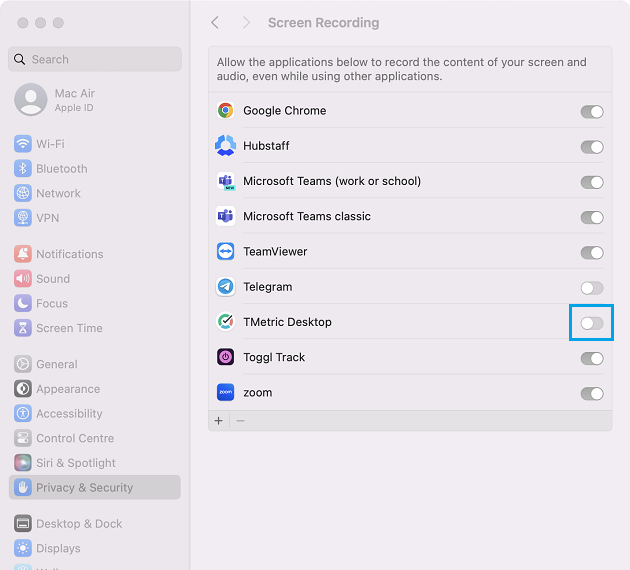Select the Google Chrome name text
This screenshot has height=570, width=630.
(x=284, y=110)
